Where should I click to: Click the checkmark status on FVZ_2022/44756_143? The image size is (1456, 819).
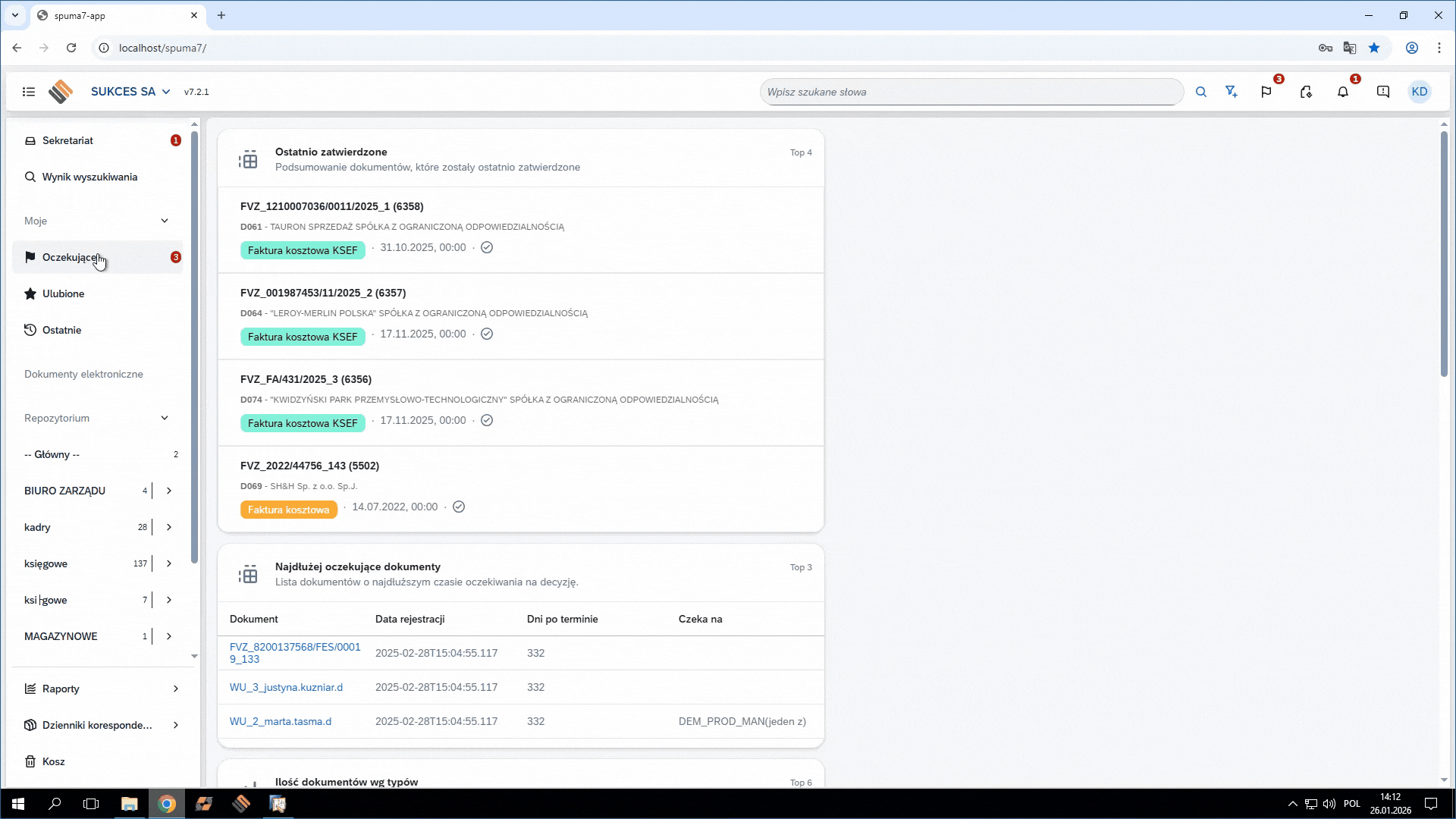click(x=459, y=507)
